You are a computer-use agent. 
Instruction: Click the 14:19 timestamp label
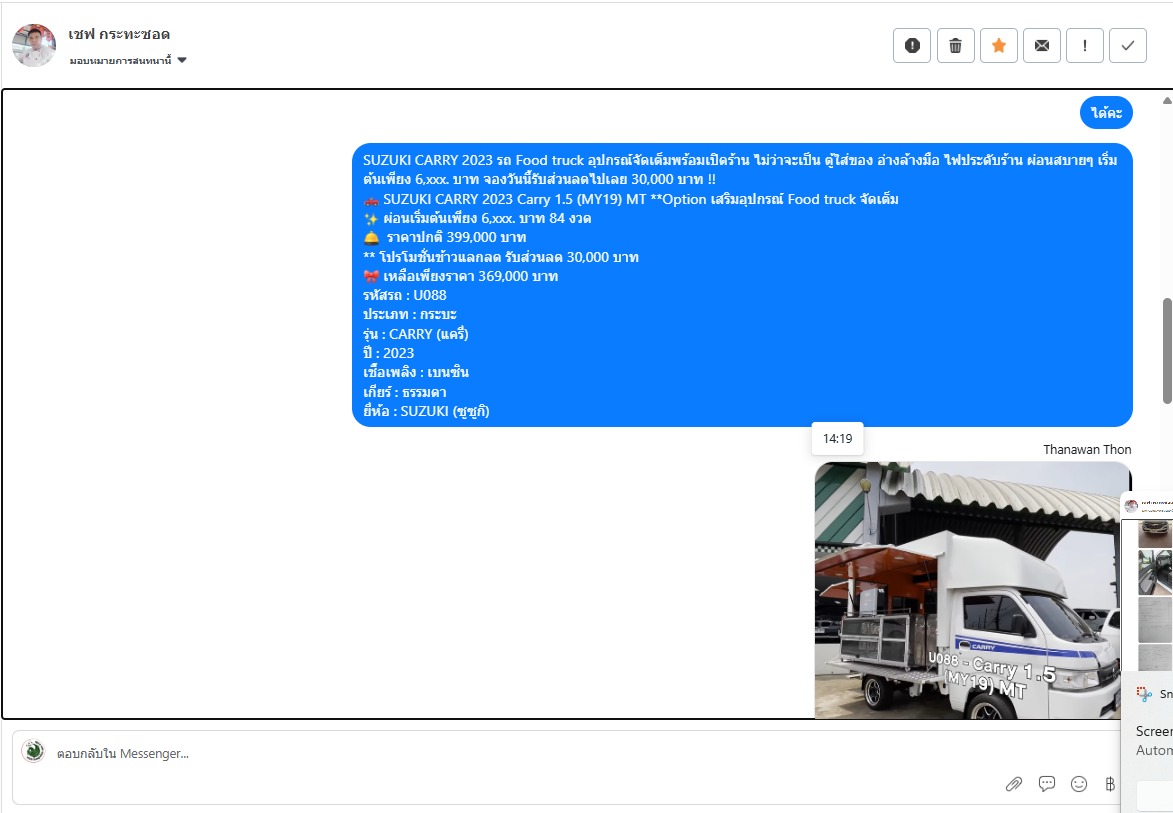tap(838, 439)
